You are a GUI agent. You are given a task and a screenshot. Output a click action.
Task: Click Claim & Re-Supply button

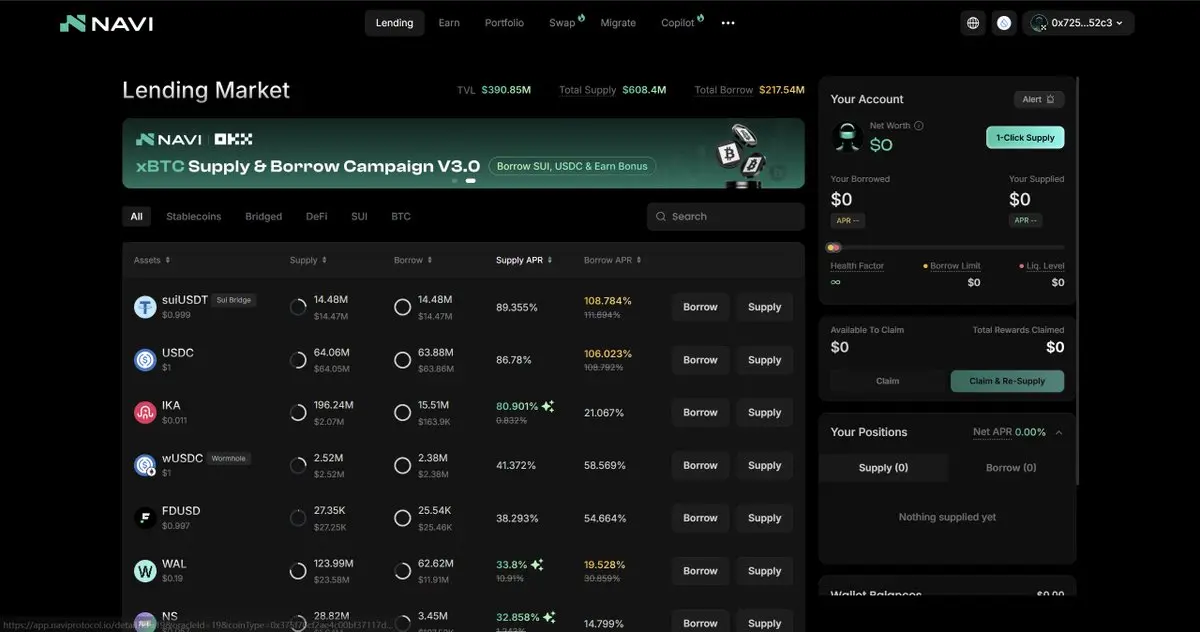[1007, 381]
